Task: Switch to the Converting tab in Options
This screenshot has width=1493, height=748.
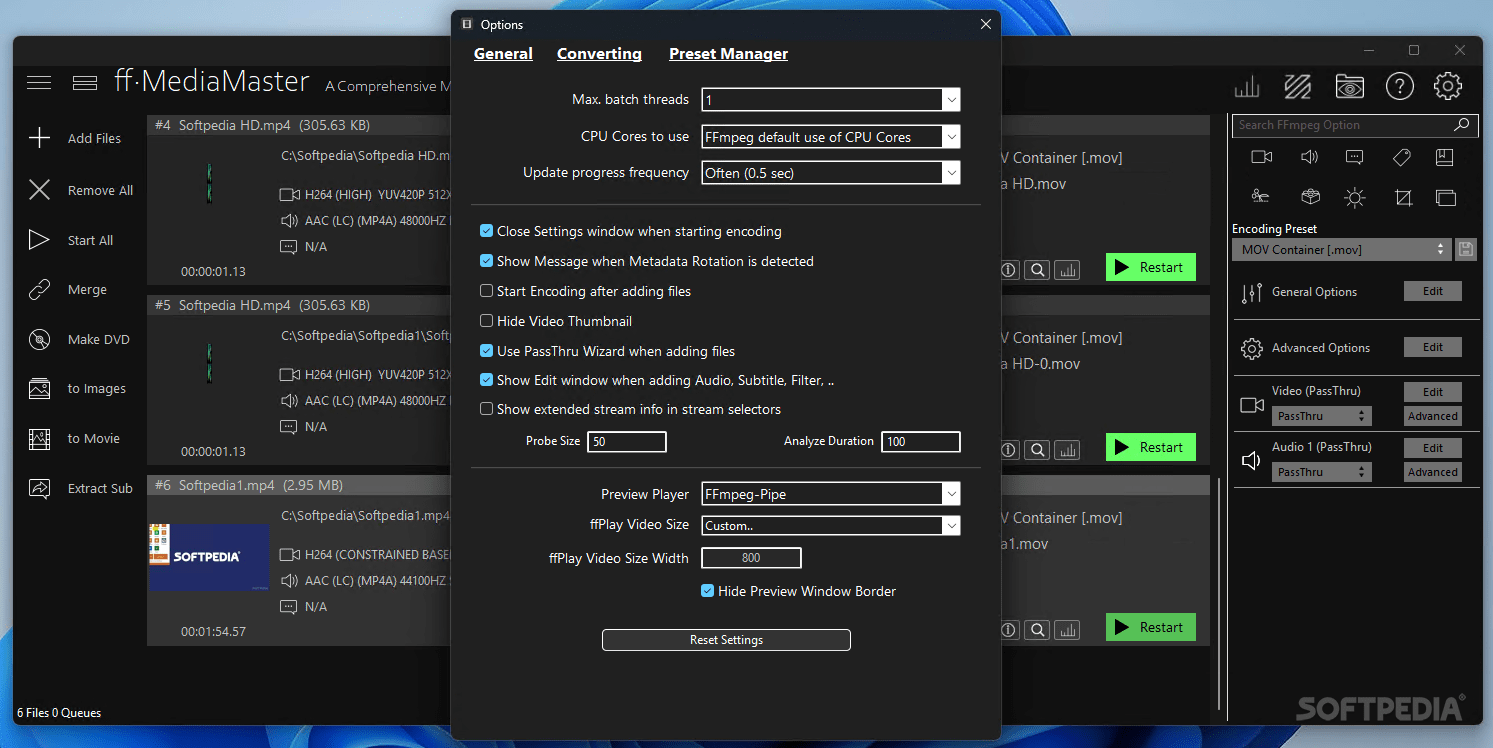Action: [x=599, y=54]
